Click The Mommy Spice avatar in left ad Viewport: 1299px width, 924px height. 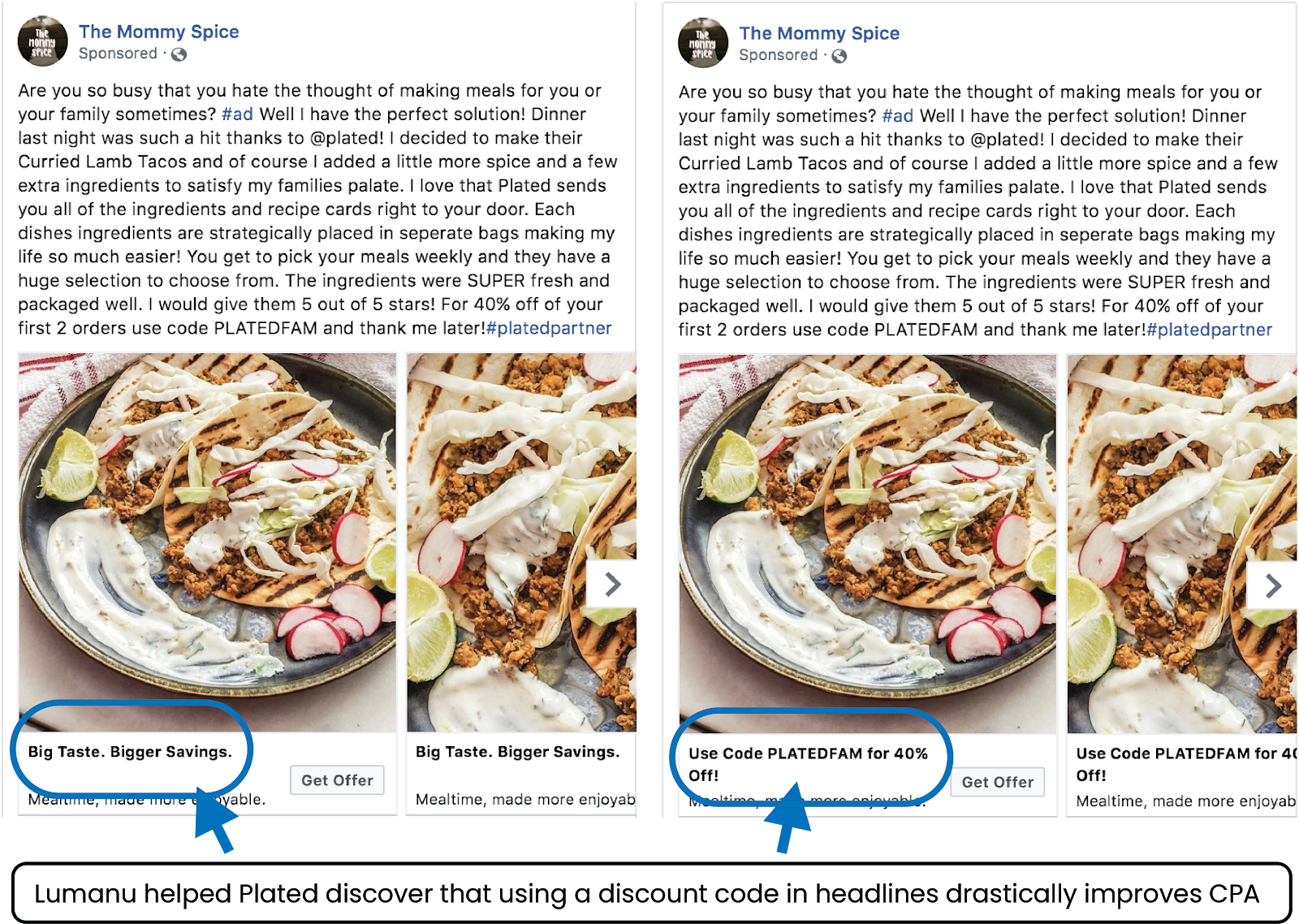click(x=42, y=41)
